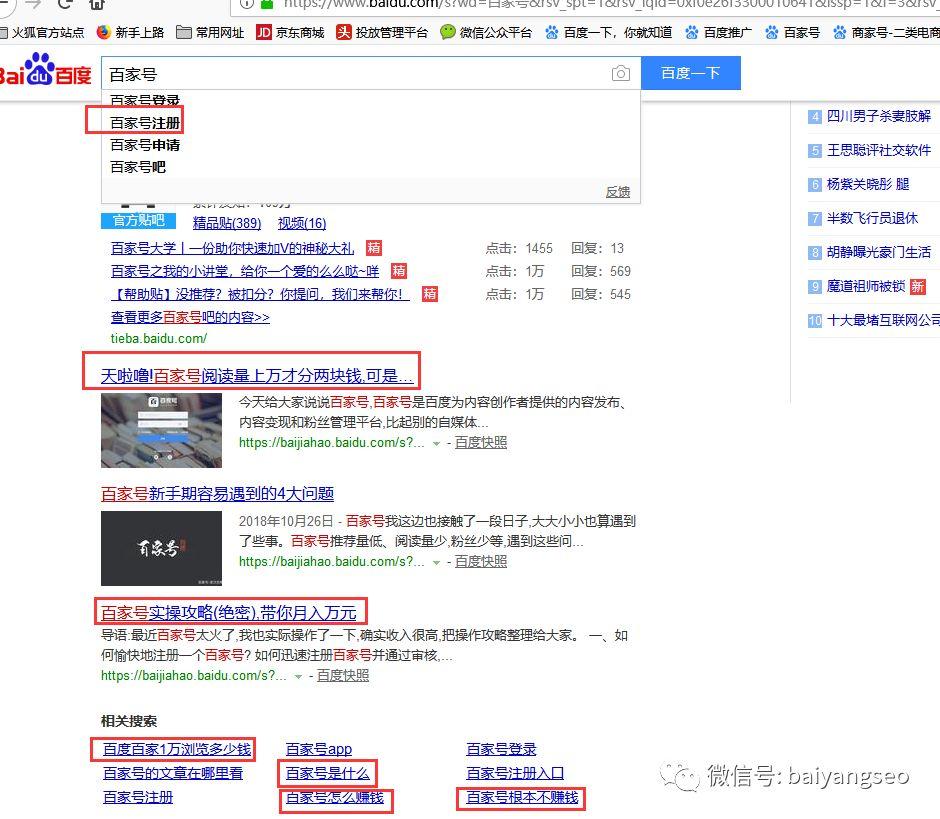This screenshot has width=940, height=819.
Task: Click the 反馈 link in suggestions
Action: 617,192
